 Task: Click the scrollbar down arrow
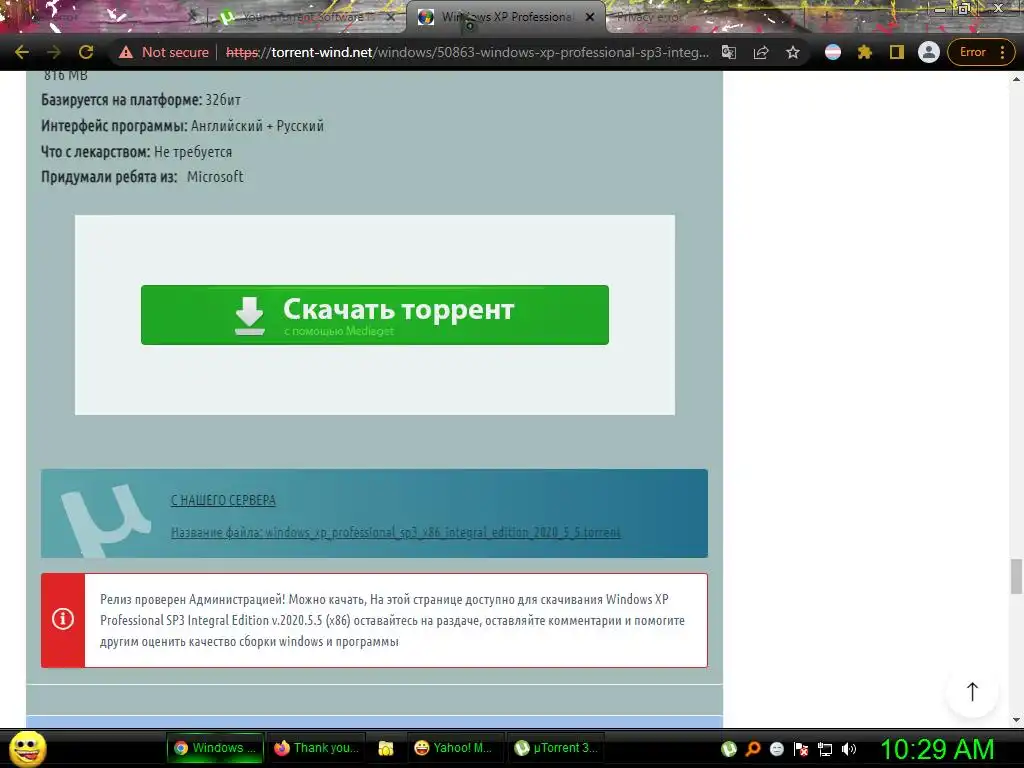coord(1016,720)
